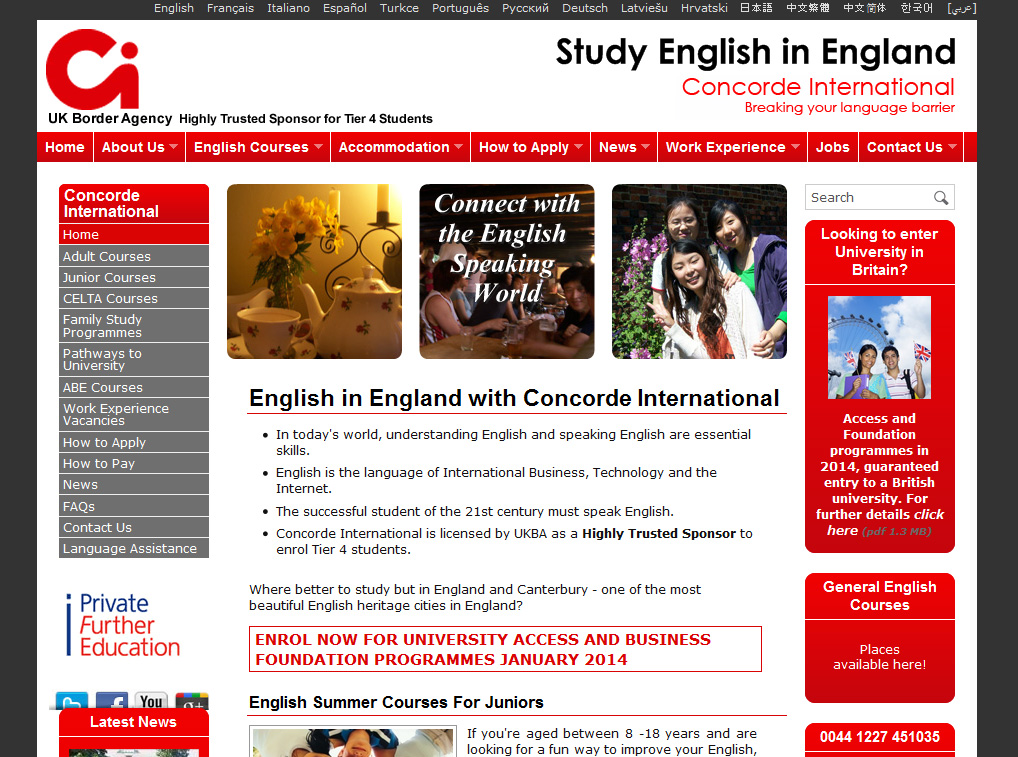Click the Private Further Education logo
Viewport: 1018px width, 757px height.
point(123,625)
